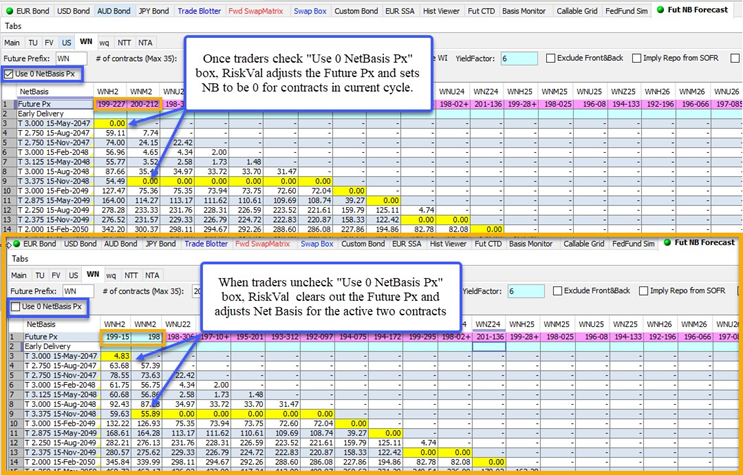The height and width of the screenshot is (475, 743).
Task: Select Main sub-tab in lower screenshot
Action: [18, 275]
